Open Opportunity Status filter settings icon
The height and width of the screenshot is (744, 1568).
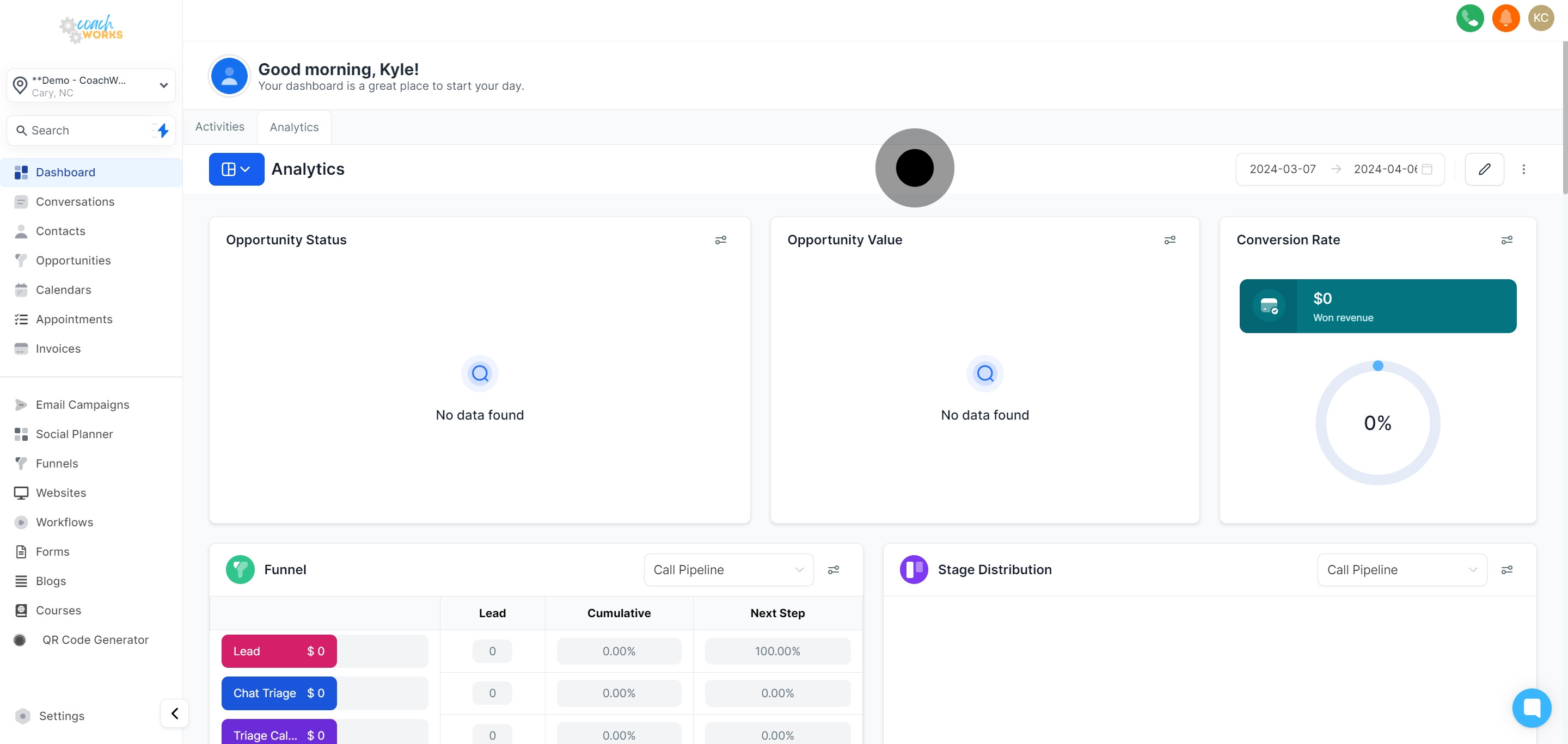pyautogui.click(x=720, y=241)
